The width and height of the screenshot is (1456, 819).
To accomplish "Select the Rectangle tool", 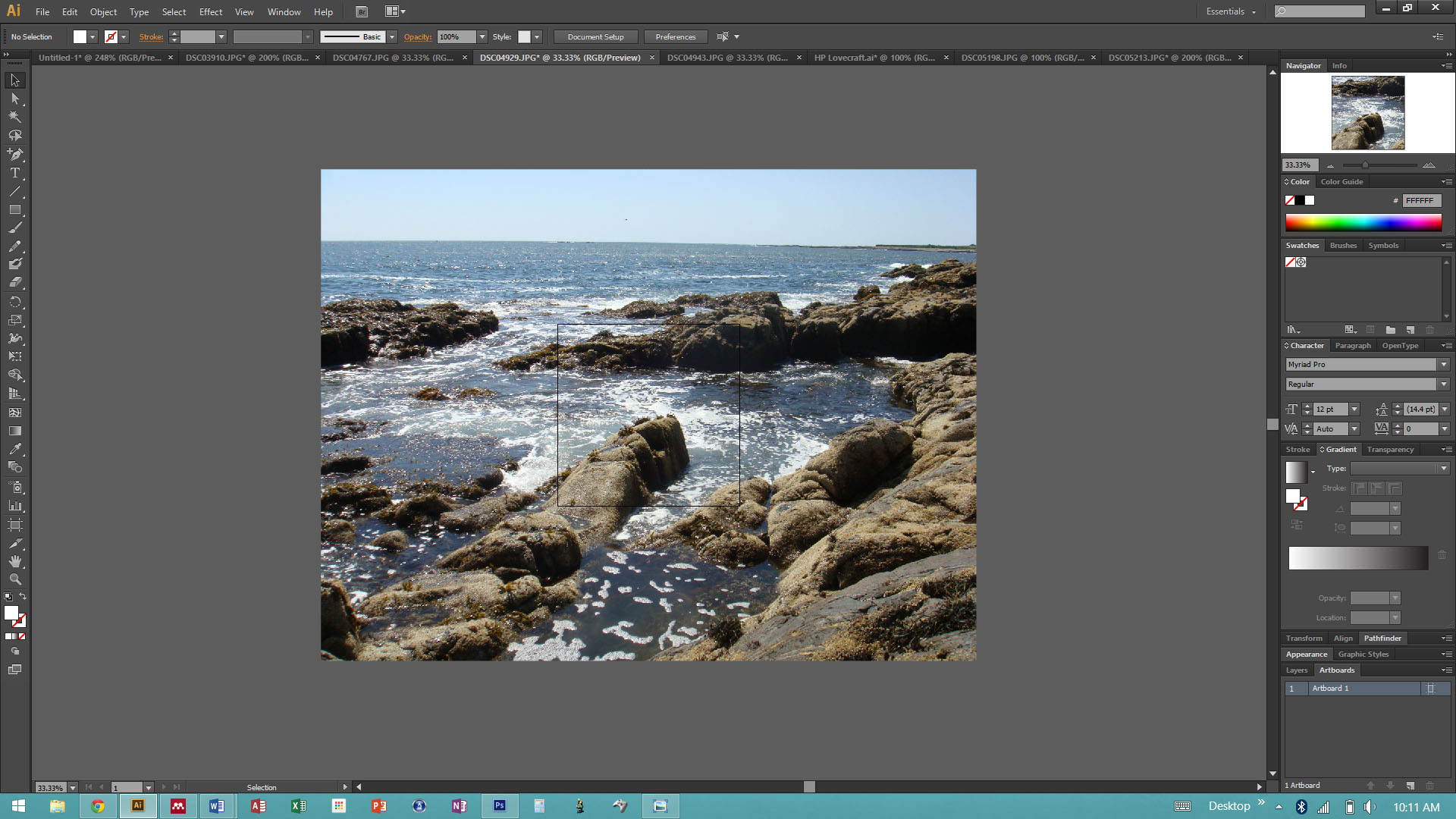I will pyautogui.click(x=14, y=209).
